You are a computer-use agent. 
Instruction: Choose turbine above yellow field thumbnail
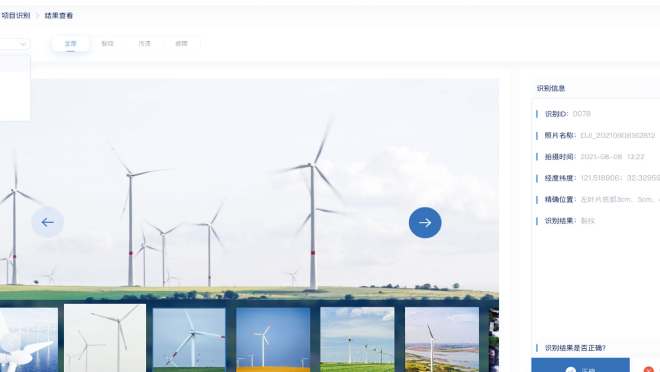[273, 340]
